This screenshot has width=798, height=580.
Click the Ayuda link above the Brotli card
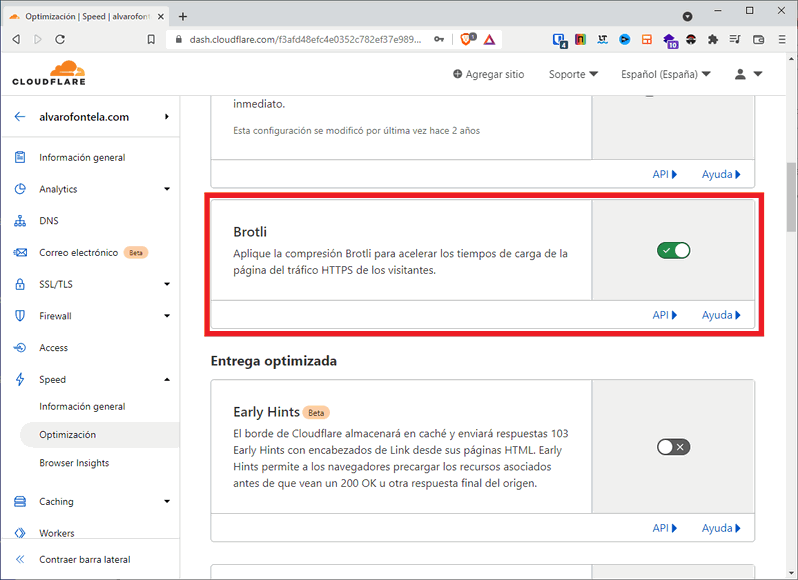point(721,174)
